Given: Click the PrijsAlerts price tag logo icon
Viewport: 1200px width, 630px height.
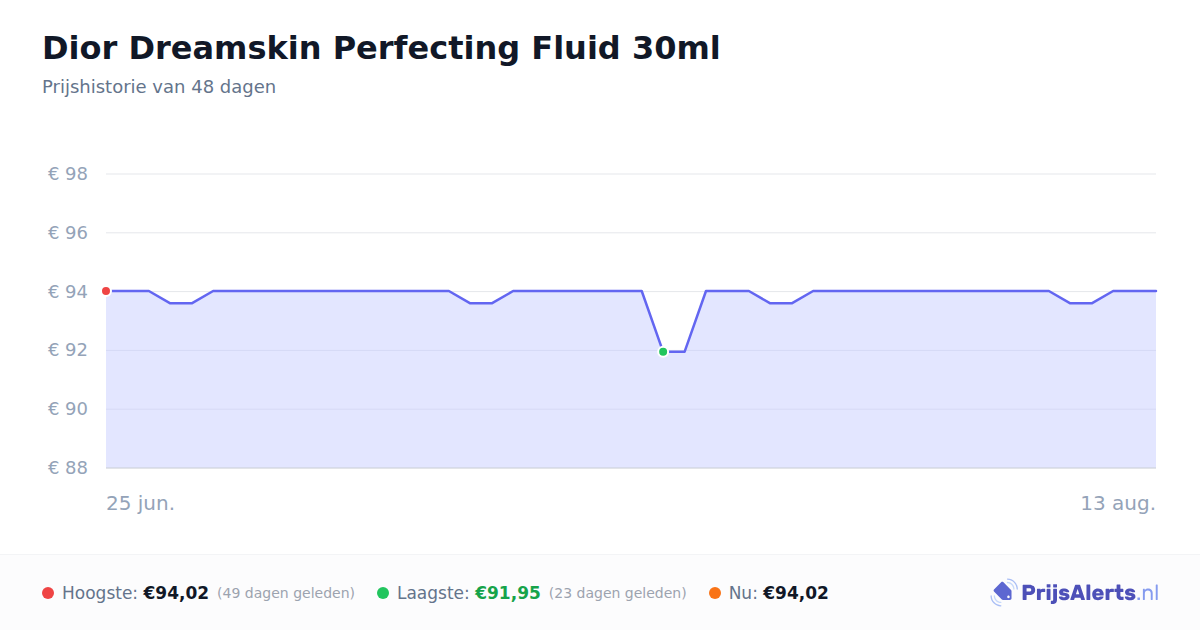Looking at the screenshot, I should pyautogui.click(x=1004, y=593).
